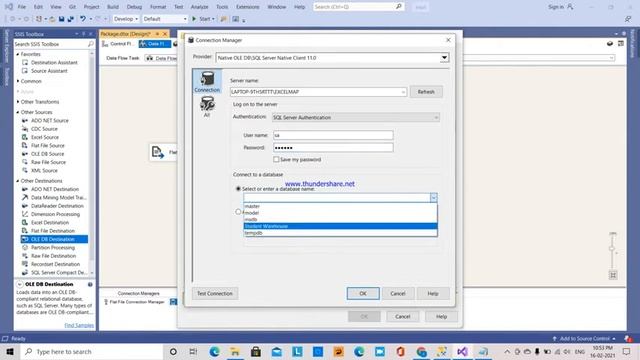640x360 pixels.
Task: Click the User name input field
Action: [333, 135]
